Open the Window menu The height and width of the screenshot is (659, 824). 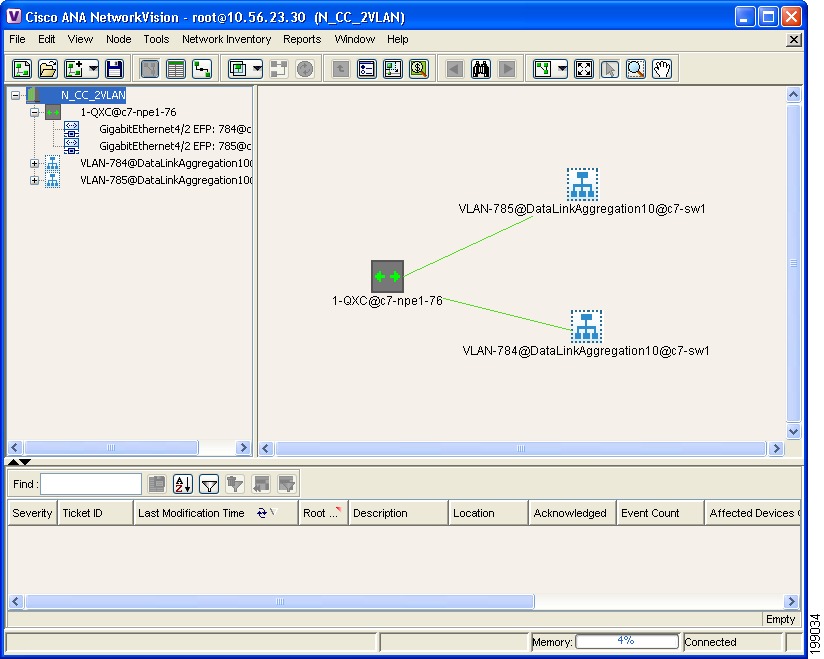coord(355,39)
